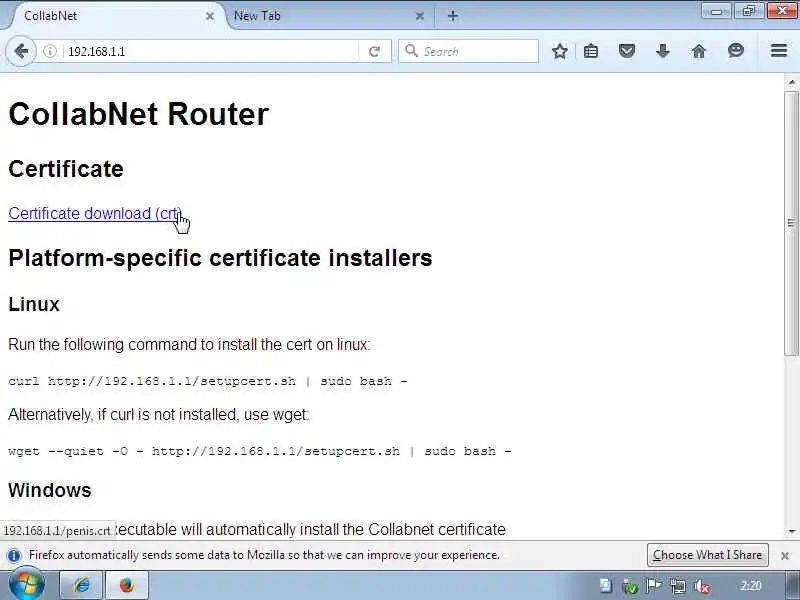Click the Windows section heading
800x600 pixels.
[x=50, y=490]
